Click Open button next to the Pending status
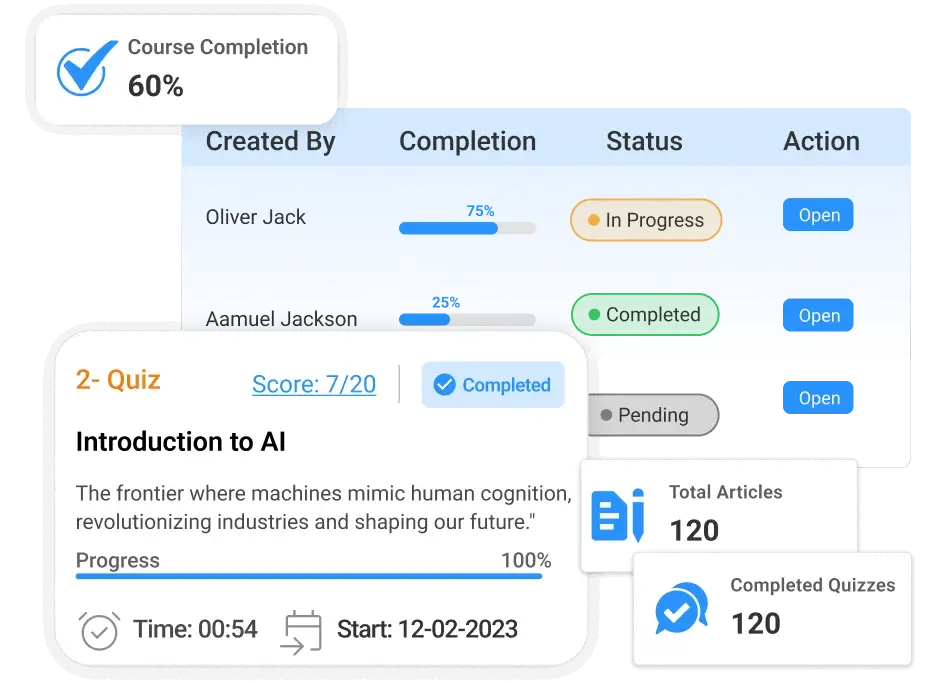 pos(818,398)
